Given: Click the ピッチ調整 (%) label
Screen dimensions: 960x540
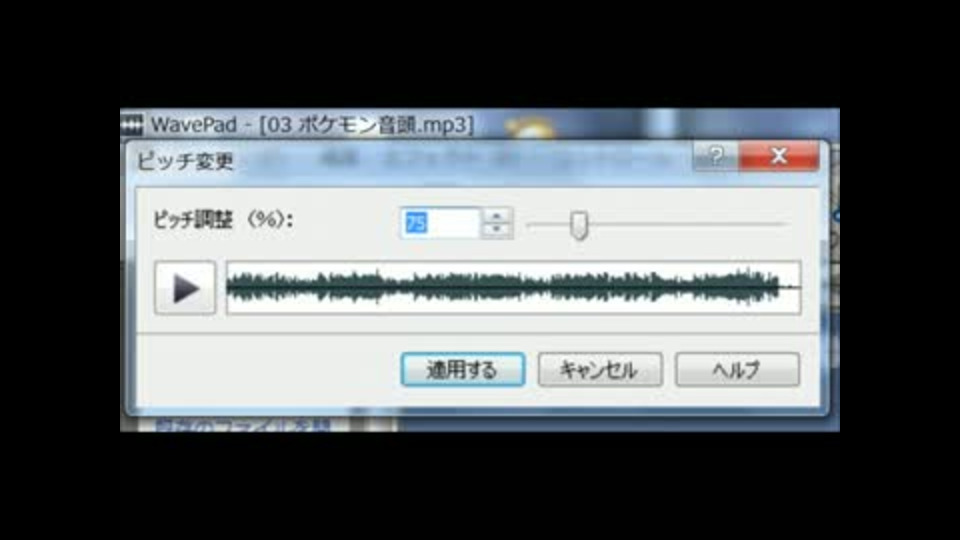Looking at the screenshot, I should tap(223, 220).
